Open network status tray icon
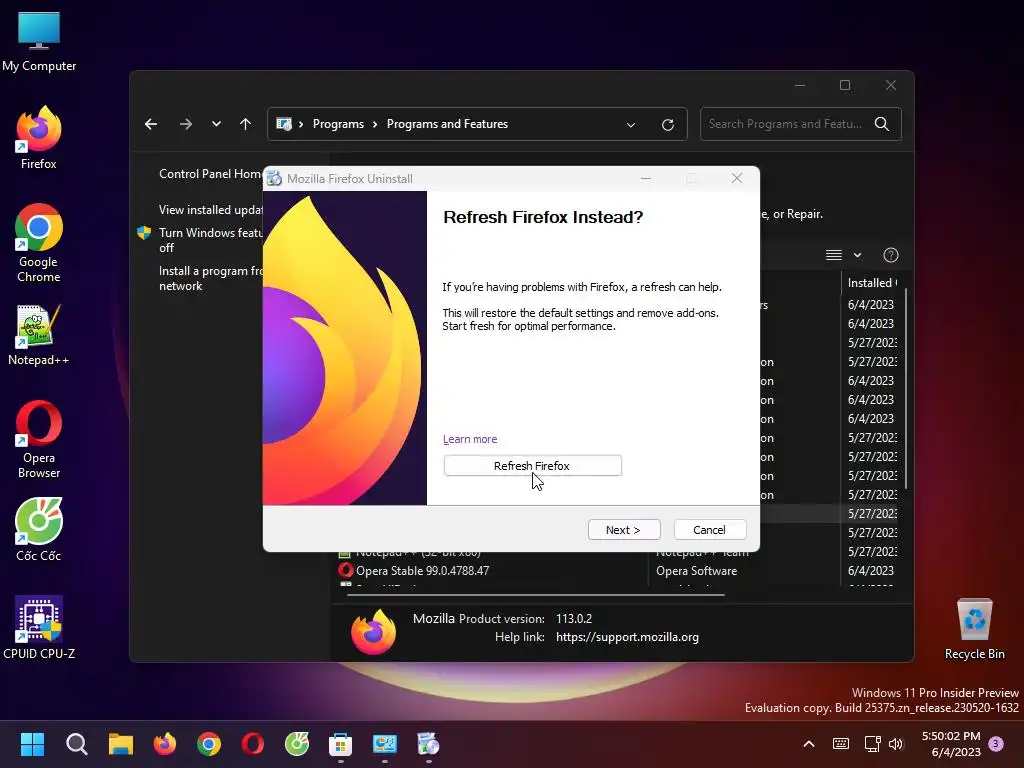Viewport: 1024px width, 768px height. pyautogui.click(x=872, y=744)
